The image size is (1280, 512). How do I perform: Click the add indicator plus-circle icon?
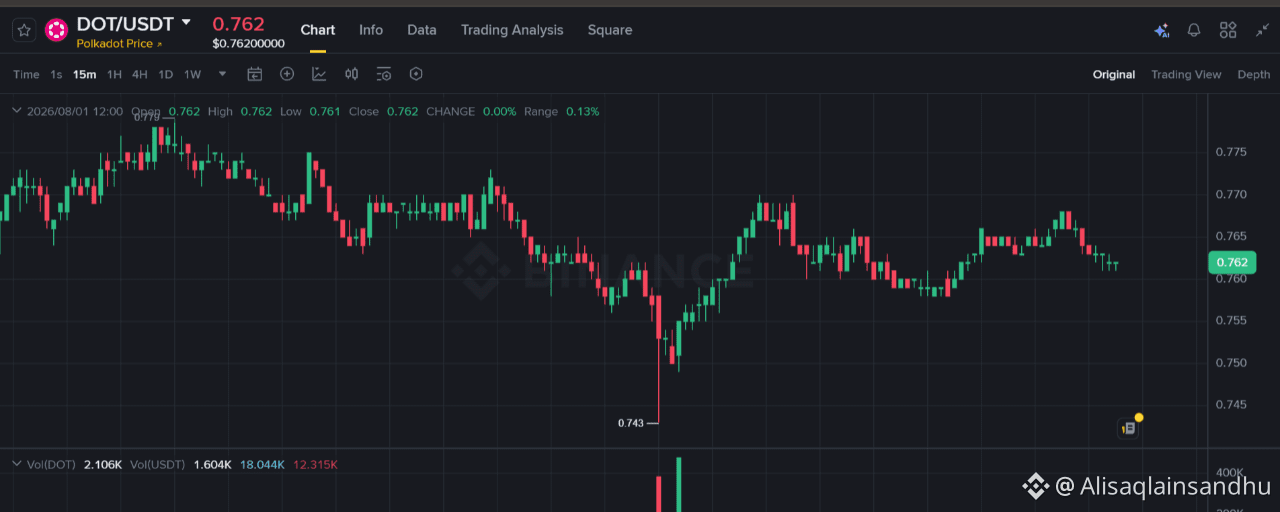coord(287,74)
